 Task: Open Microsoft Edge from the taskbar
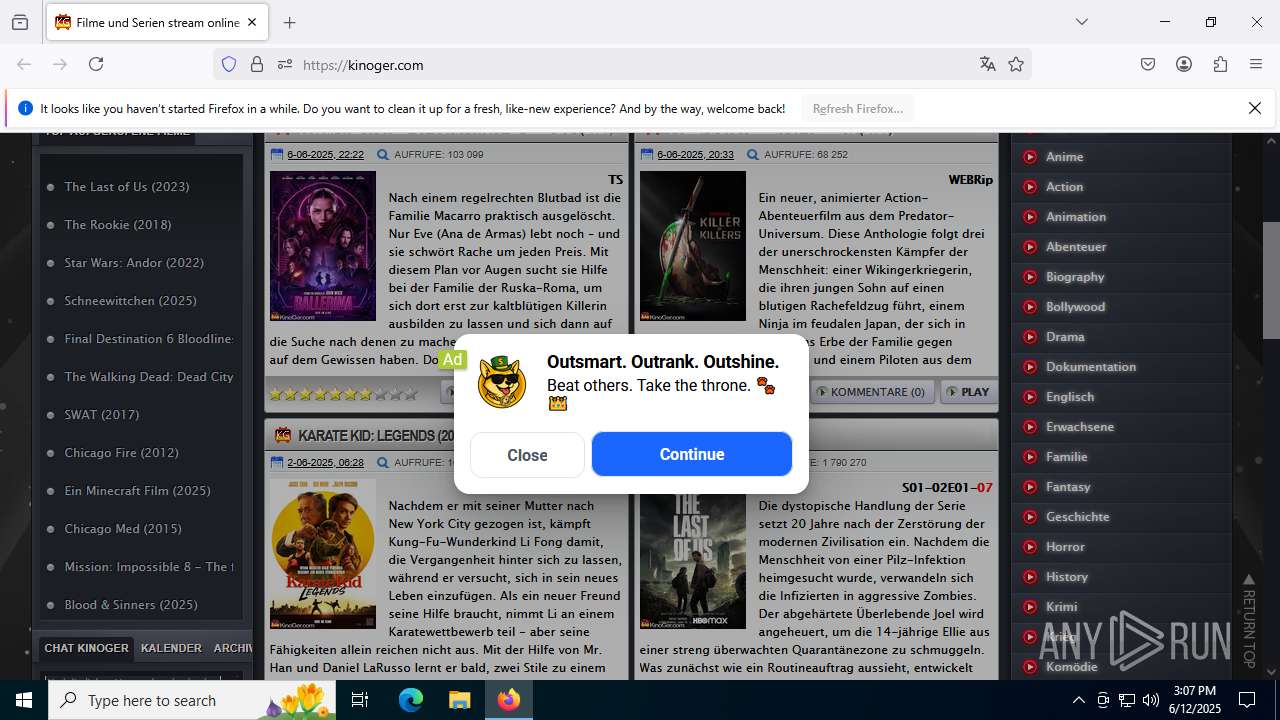[x=411, y=700]
